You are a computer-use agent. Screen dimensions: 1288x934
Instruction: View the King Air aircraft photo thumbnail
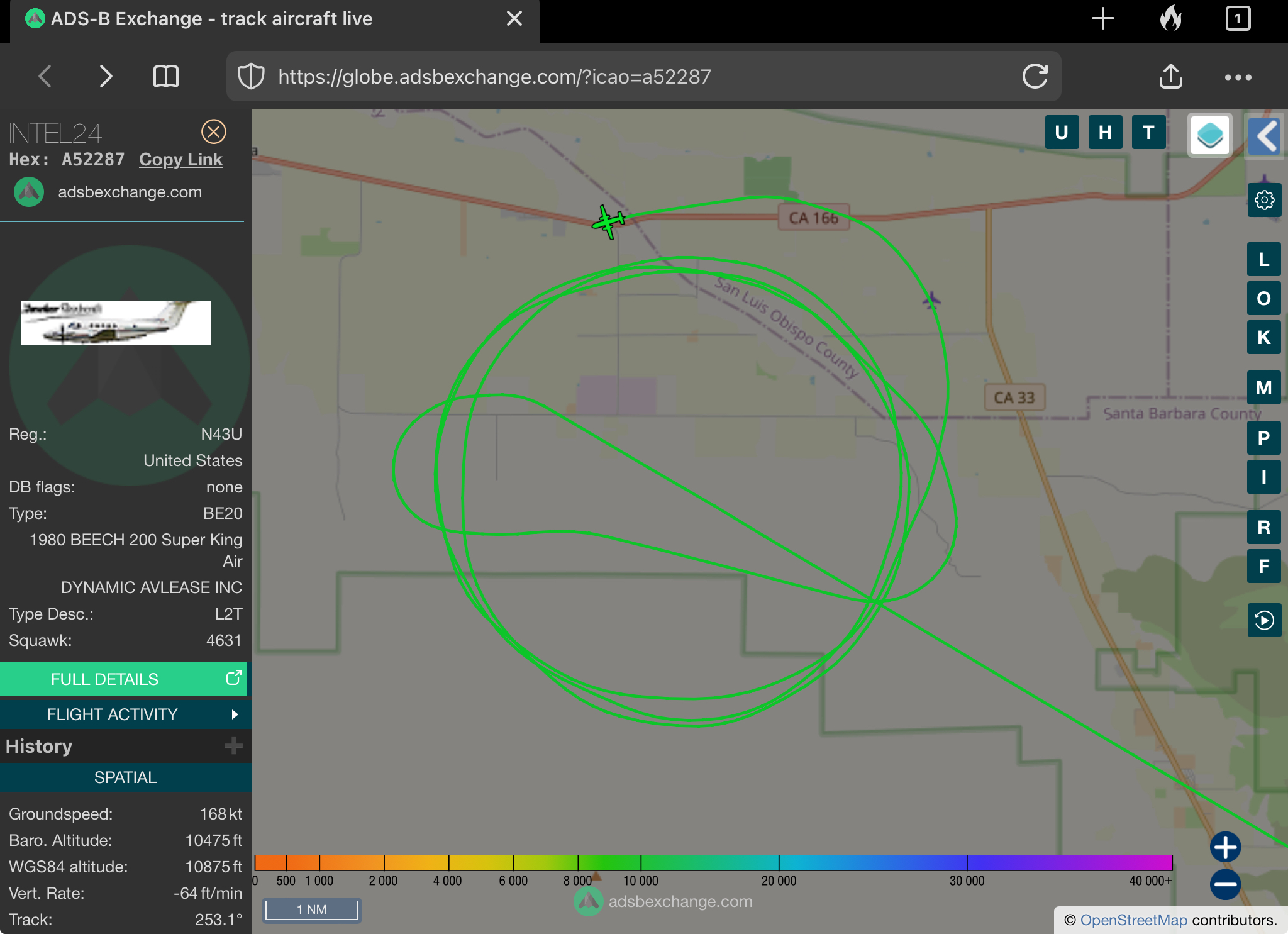point(116,323)
